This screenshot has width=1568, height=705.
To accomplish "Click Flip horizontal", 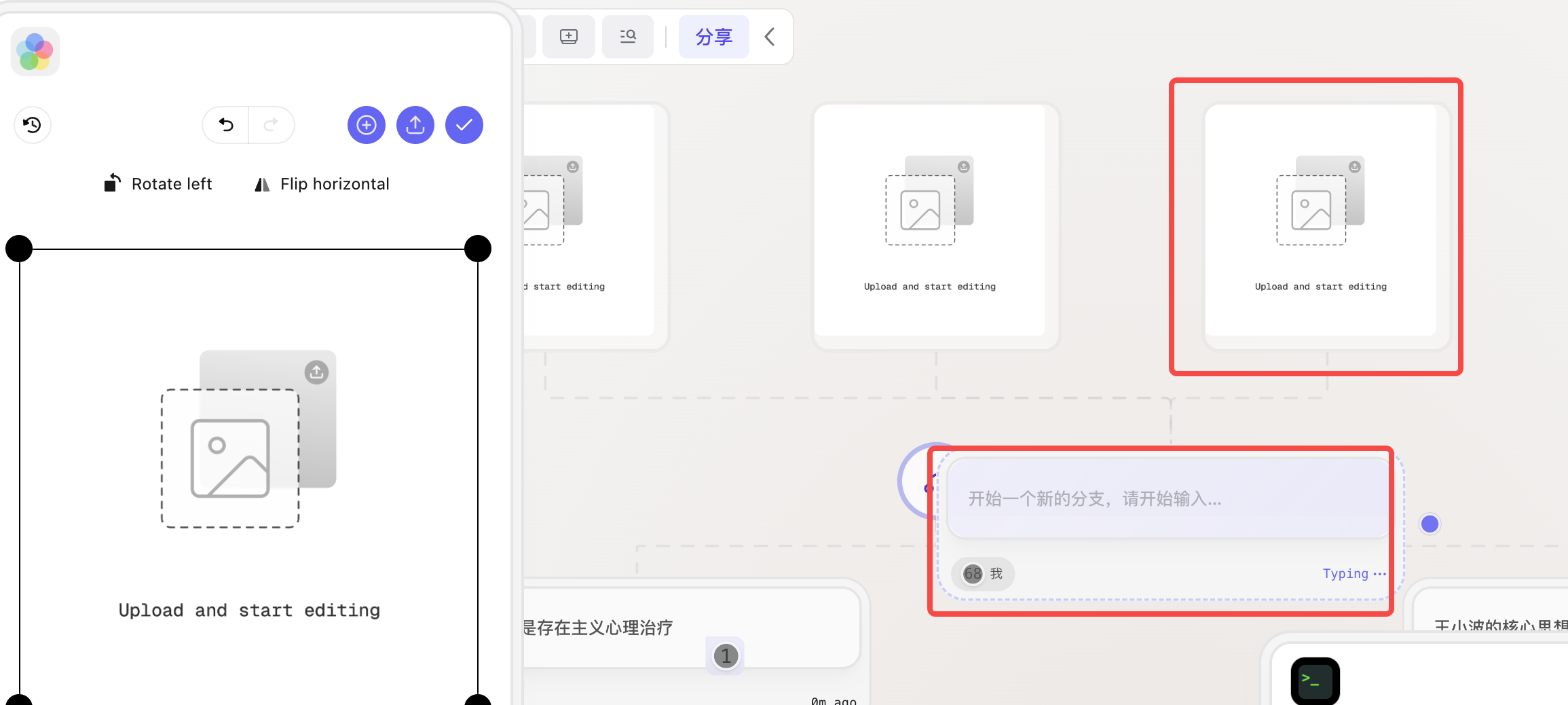I will coord(322,183).
